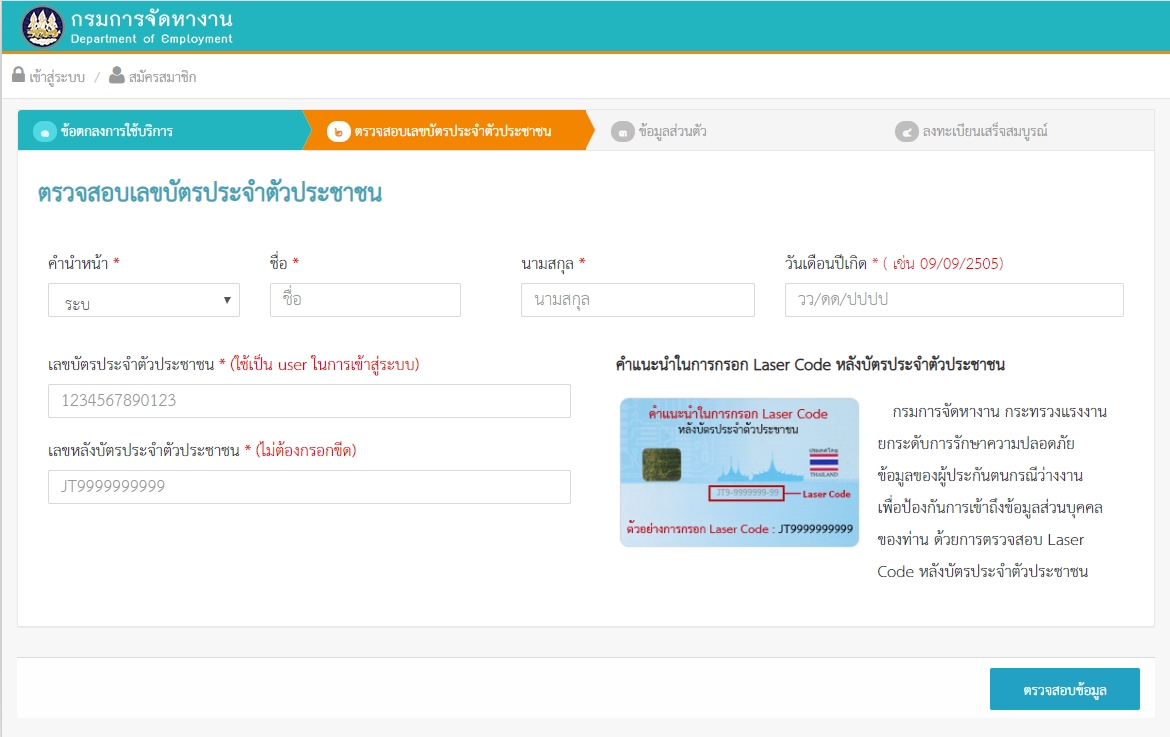Click the page heading ตรวจสอบเลขบัตรประจำตัวประชาชน
Screen dimensions: 1170x737
[x=210, y=193]
